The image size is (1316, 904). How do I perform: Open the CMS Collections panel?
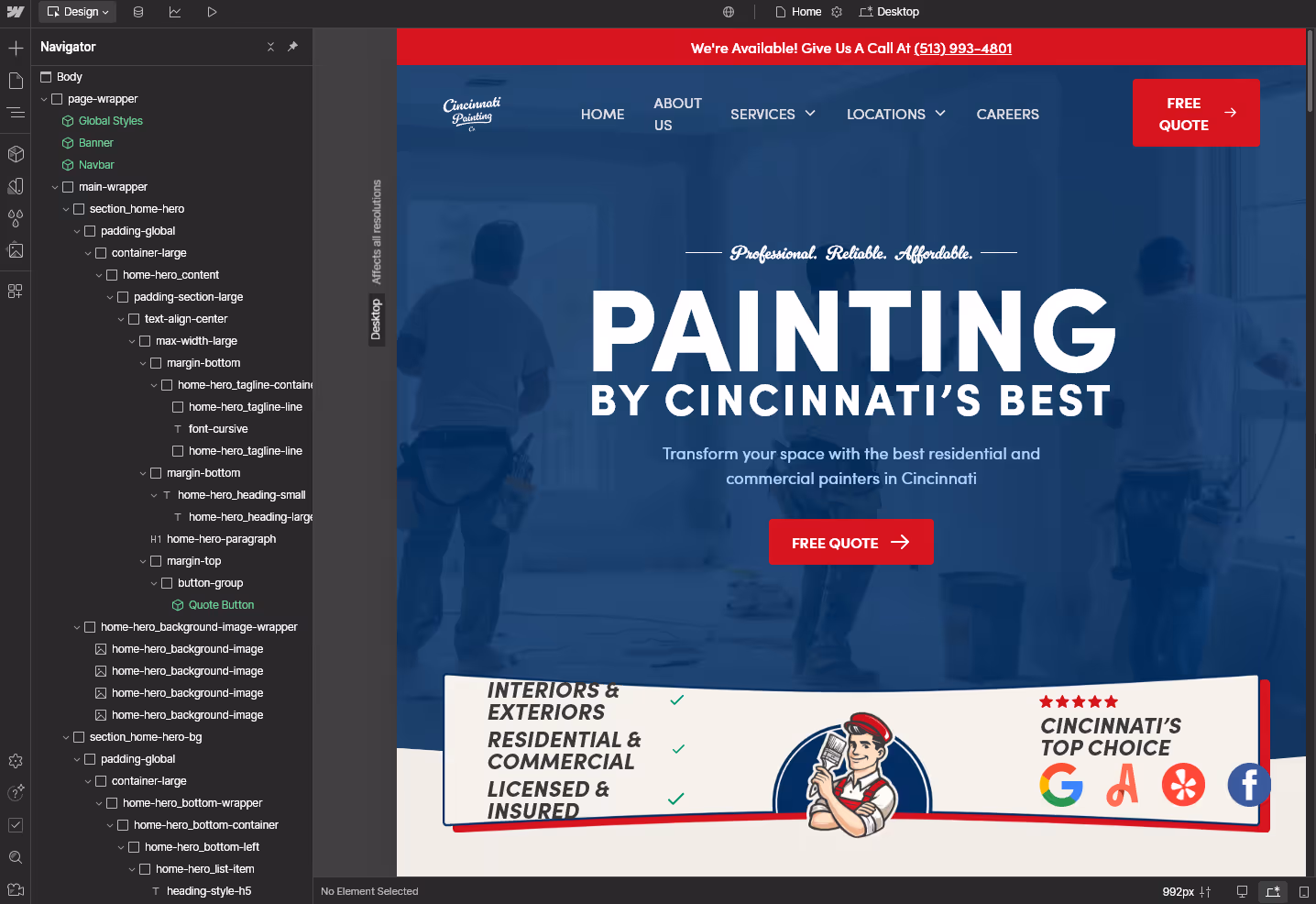(137, 12)
